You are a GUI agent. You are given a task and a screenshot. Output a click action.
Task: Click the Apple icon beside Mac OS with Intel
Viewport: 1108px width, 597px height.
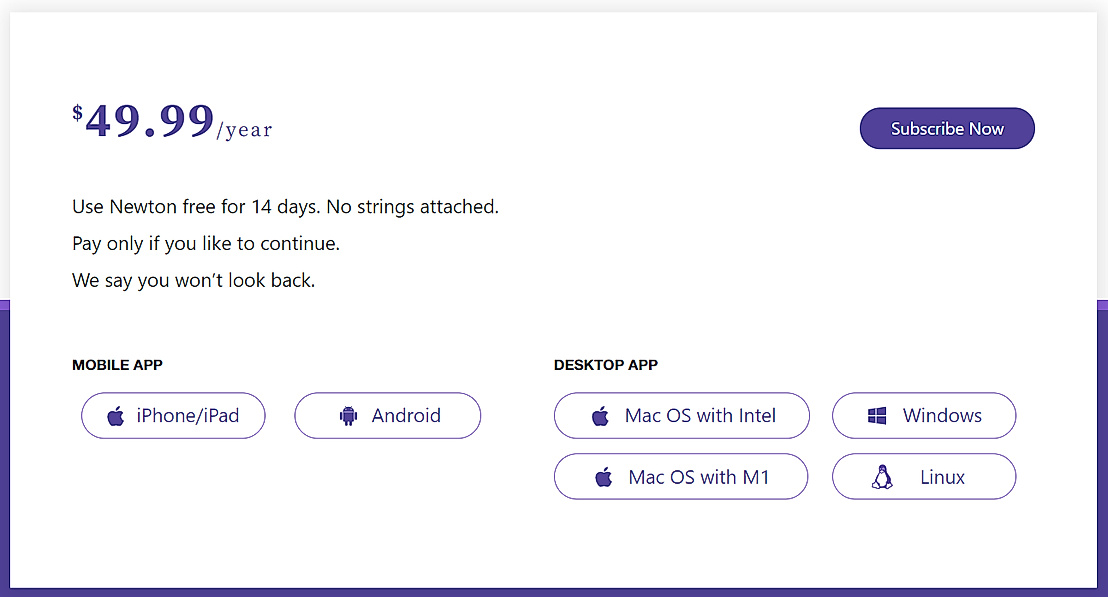click(600, 416)
